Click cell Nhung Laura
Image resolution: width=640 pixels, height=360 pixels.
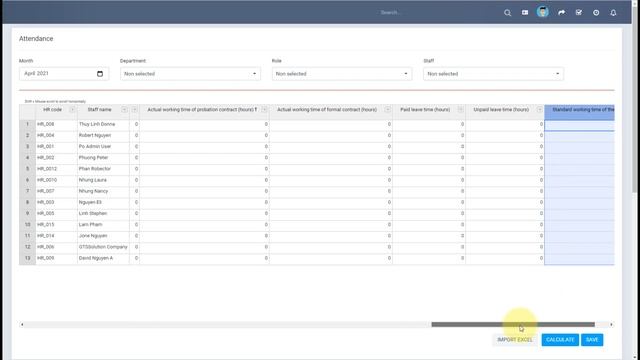tap(103, 180)
